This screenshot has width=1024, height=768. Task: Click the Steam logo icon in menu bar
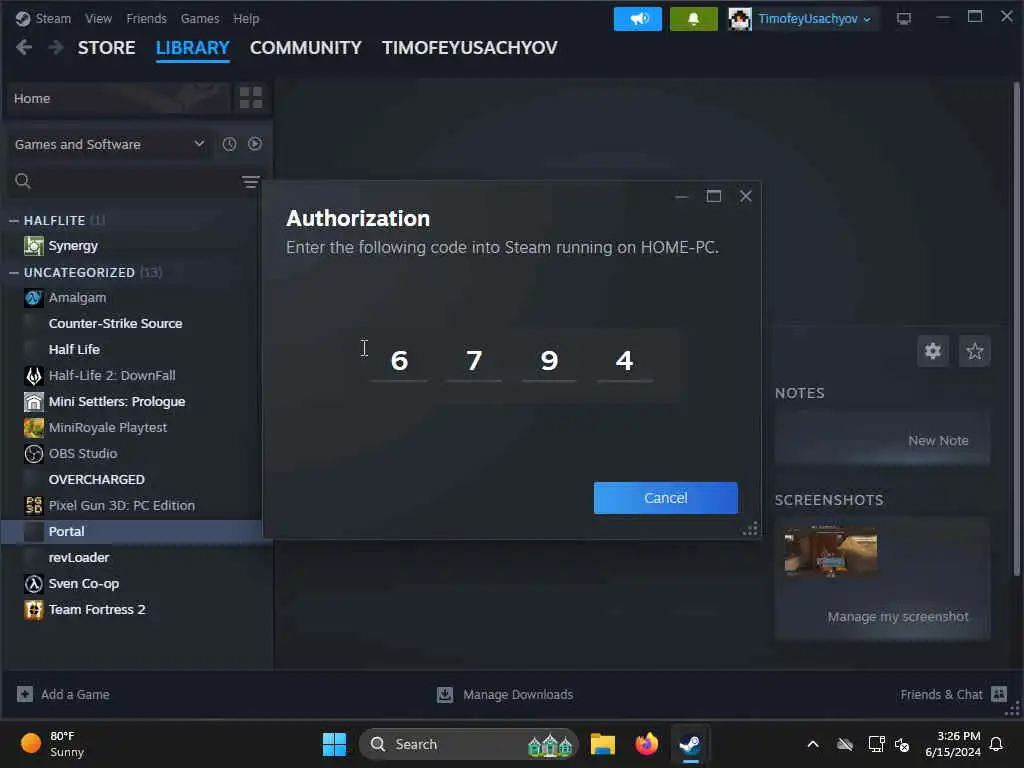tap(23, 18)
